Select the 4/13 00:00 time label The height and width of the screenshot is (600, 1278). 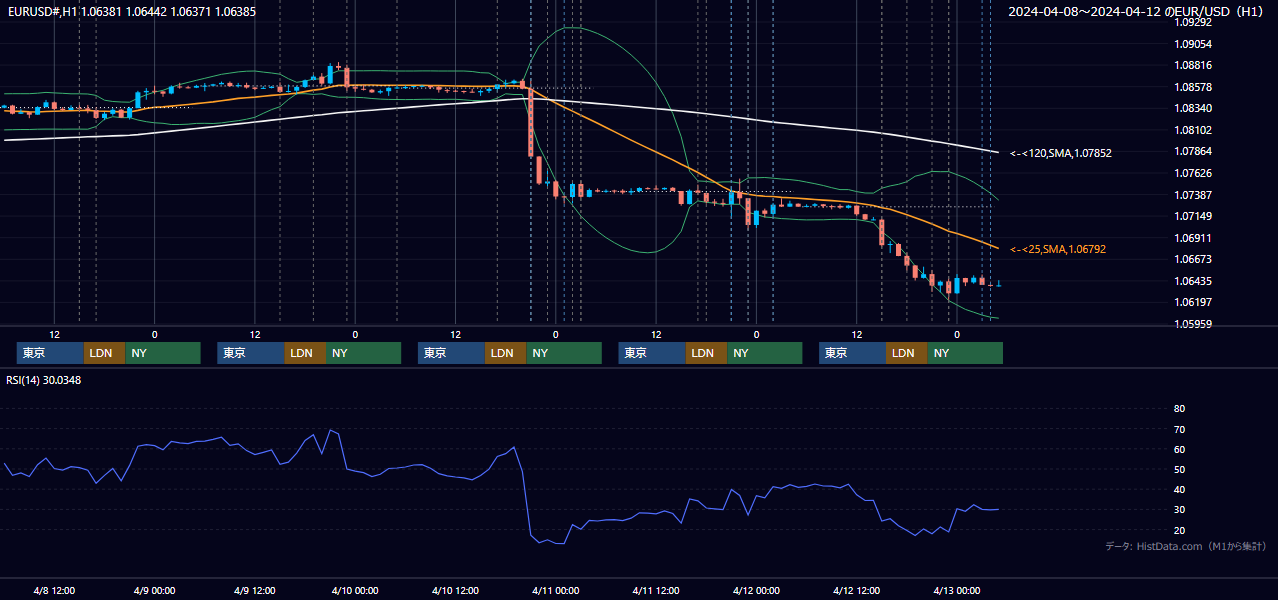[x=957, y=590]
